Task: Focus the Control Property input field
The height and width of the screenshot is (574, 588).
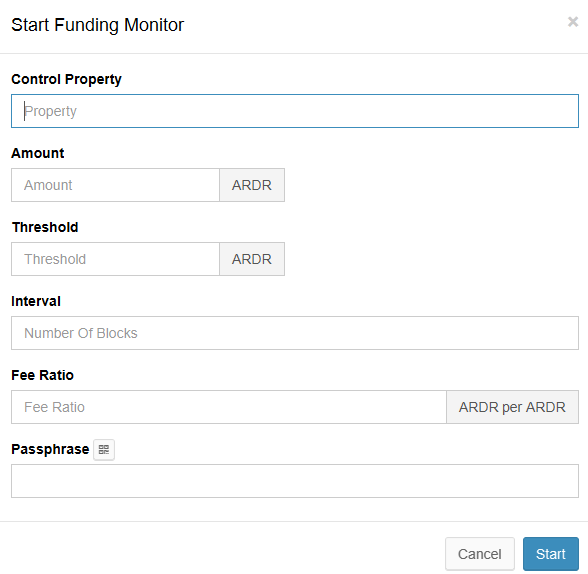Action: pos(295,111)
